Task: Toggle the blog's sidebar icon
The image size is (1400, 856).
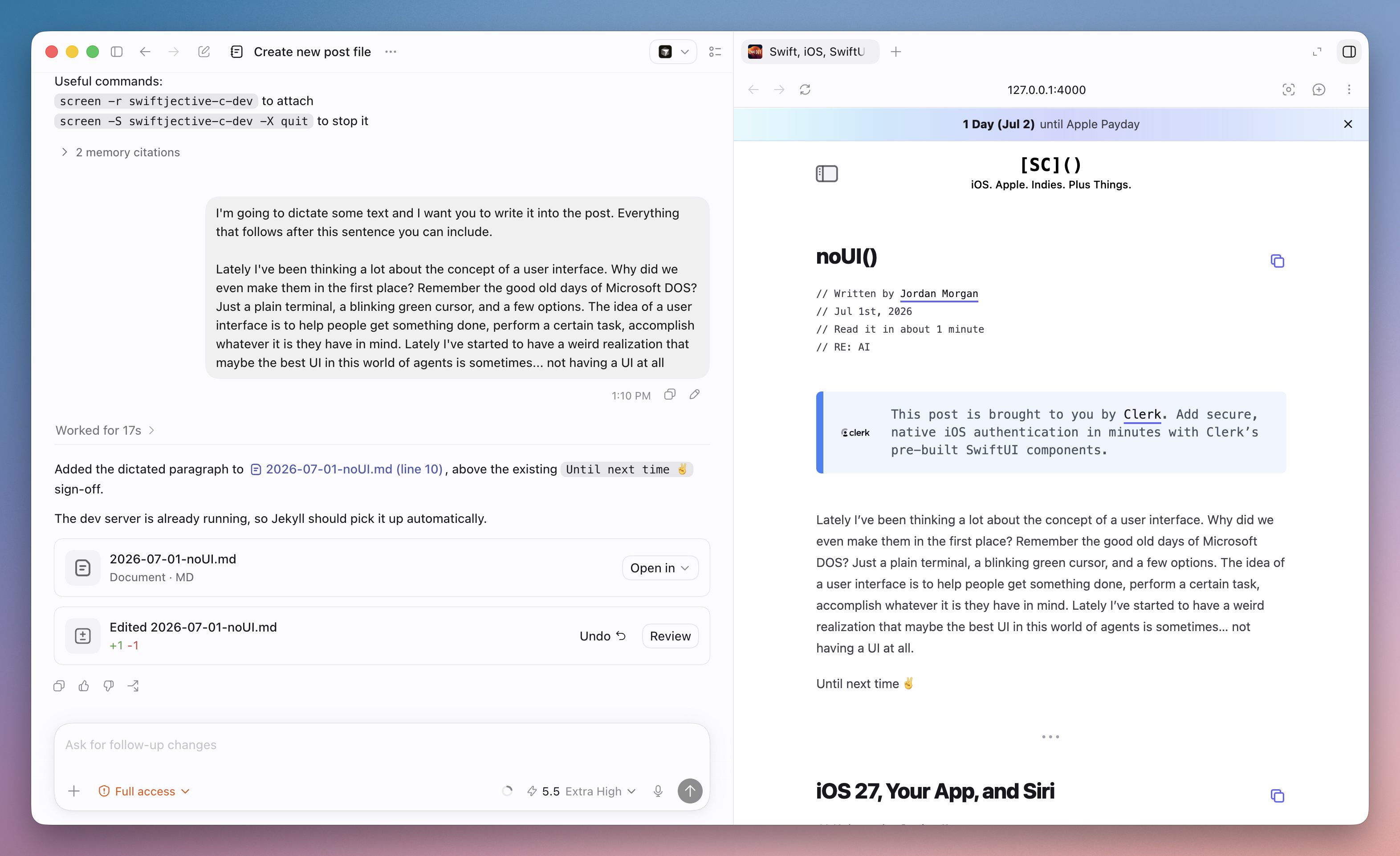Action: (x=827, y=173)
